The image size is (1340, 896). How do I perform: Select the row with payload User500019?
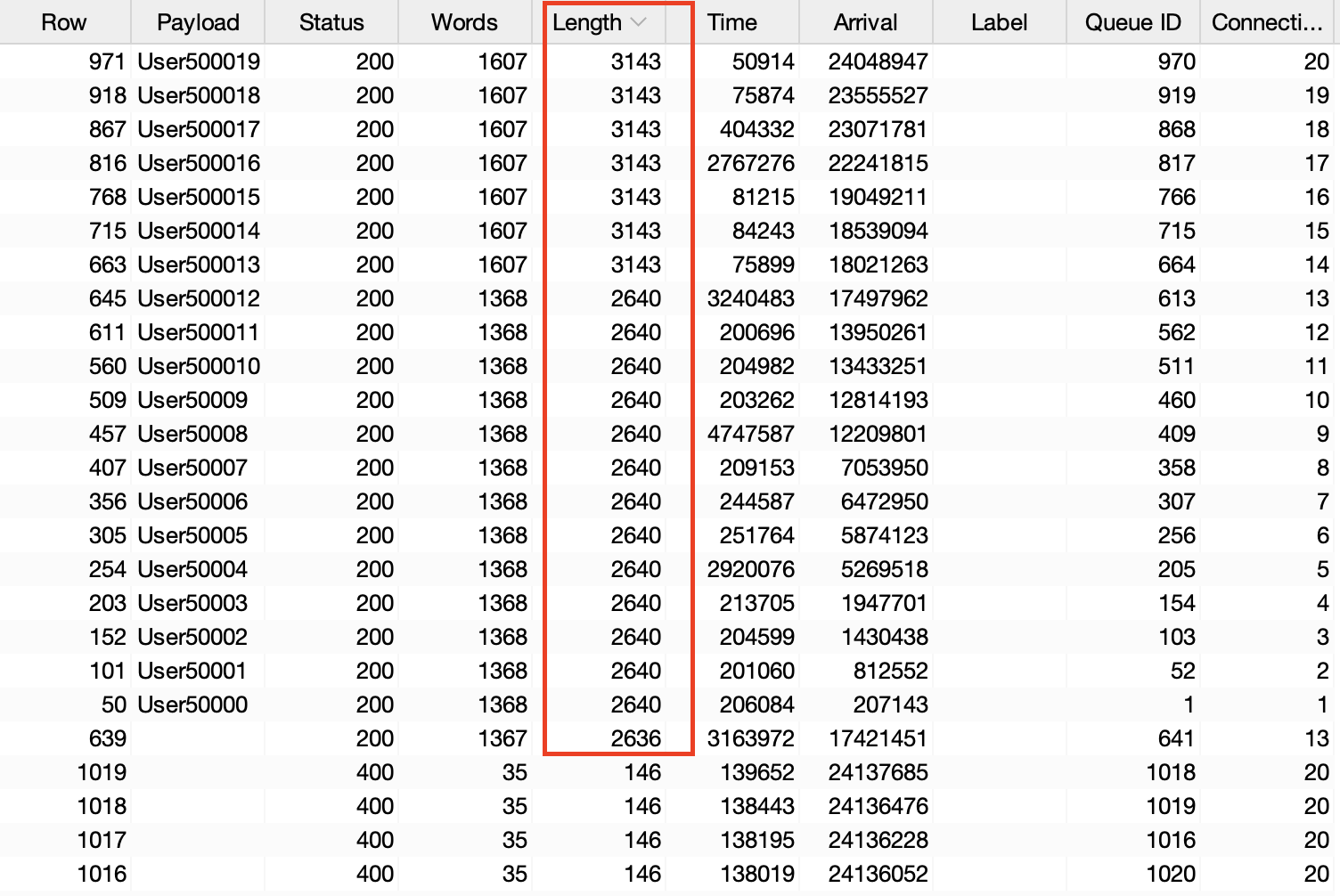[x=199, y=61]
